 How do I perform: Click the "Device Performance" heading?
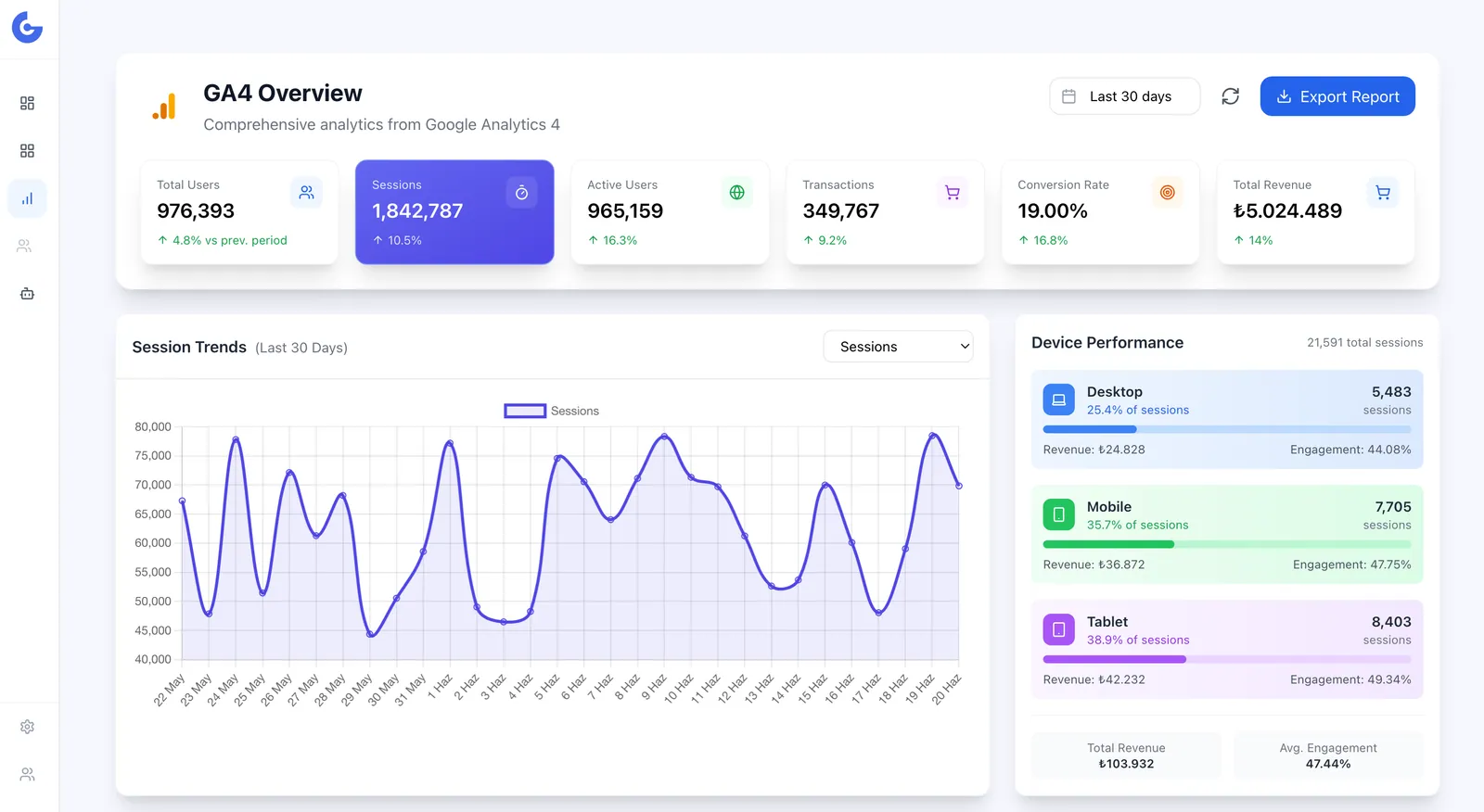1107,343
